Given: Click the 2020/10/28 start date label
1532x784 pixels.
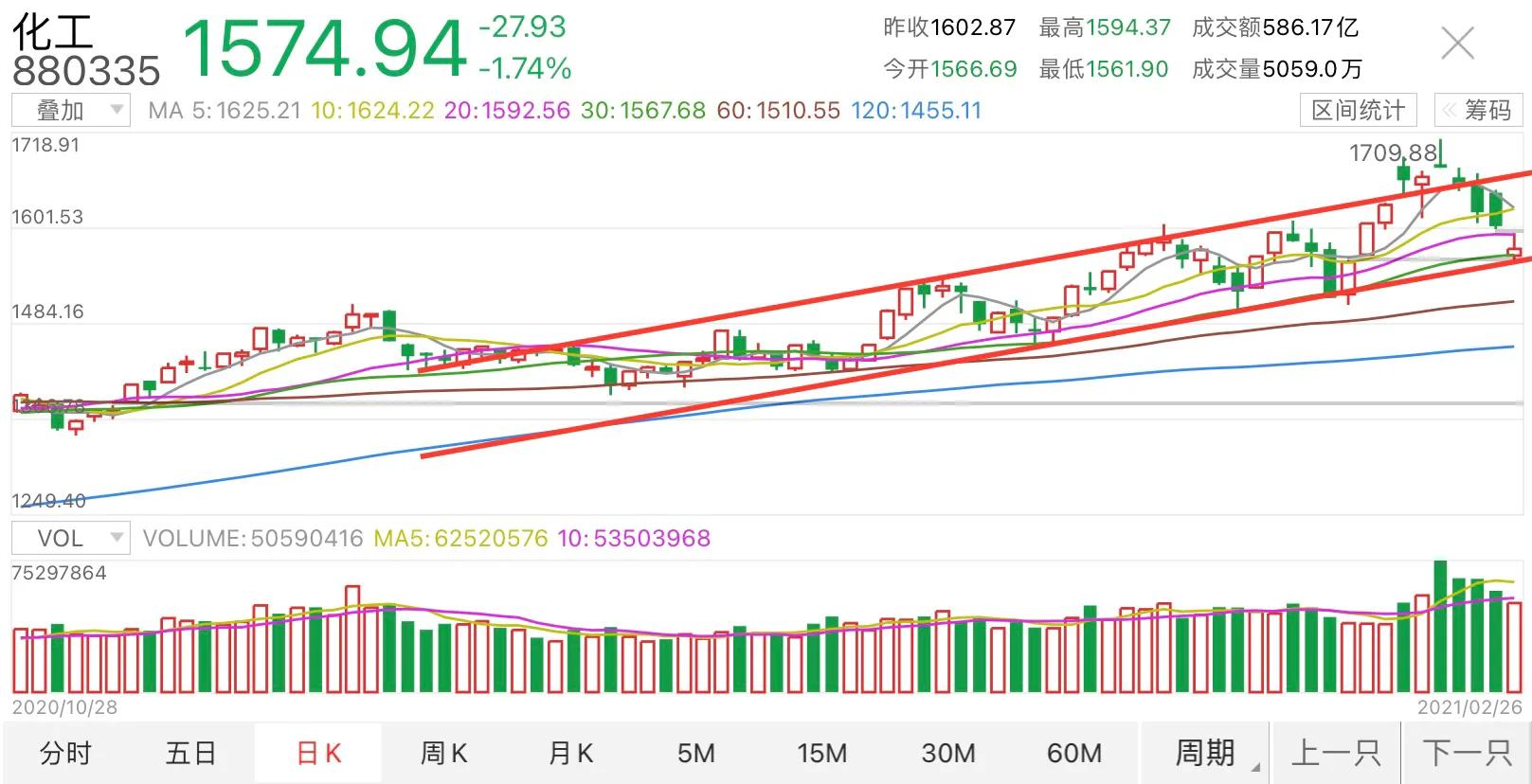Looking at the screenshot, I should (64, 707).
